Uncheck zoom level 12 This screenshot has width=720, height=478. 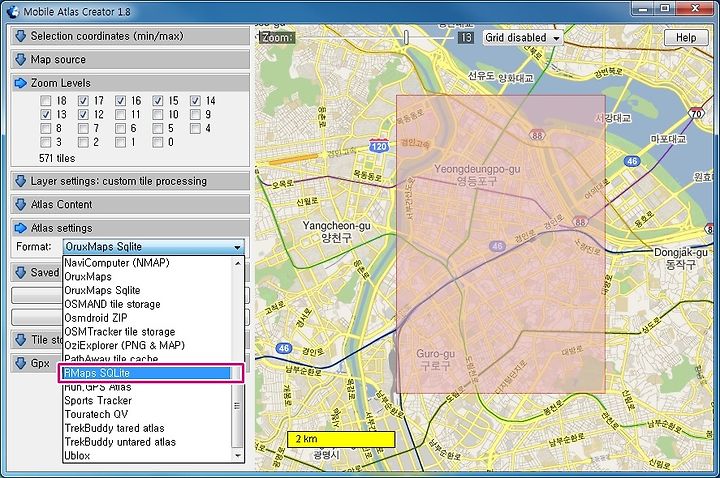[x=83, y=114]
